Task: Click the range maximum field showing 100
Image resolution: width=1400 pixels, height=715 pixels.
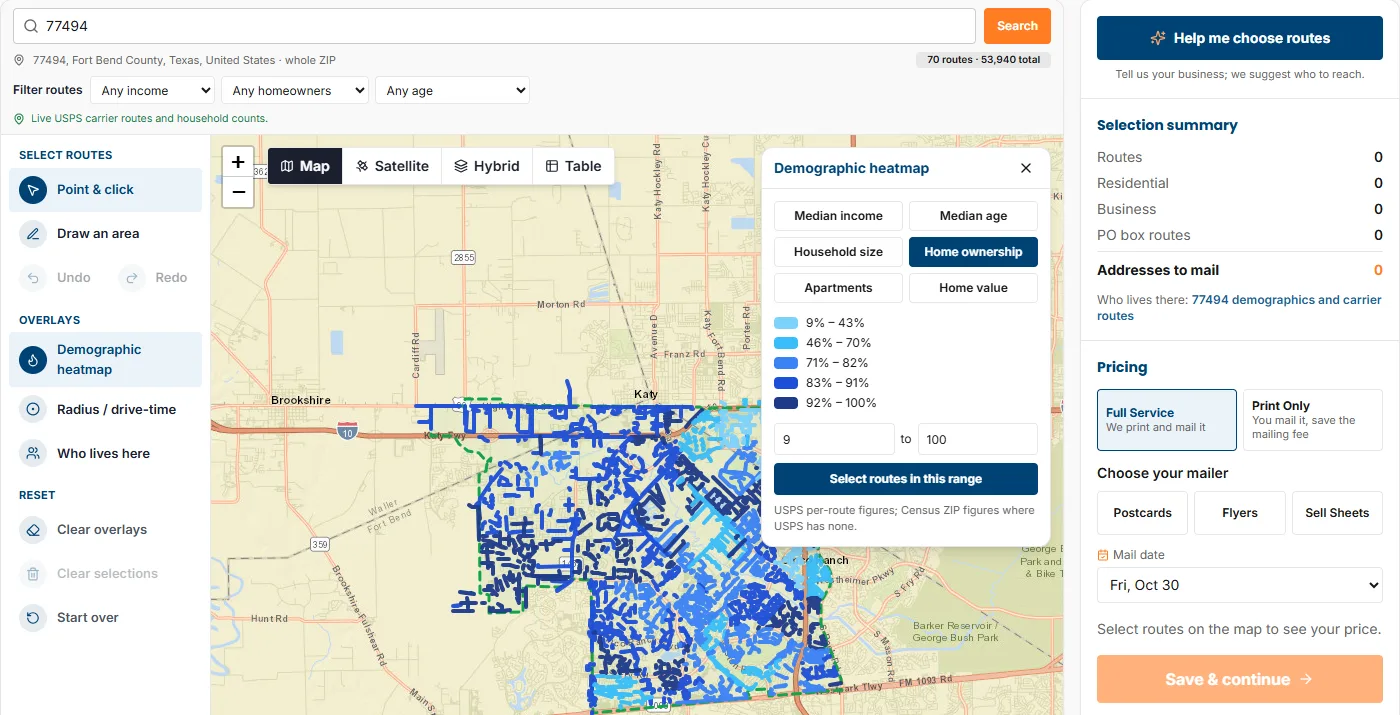Action: tap(977, 439)
